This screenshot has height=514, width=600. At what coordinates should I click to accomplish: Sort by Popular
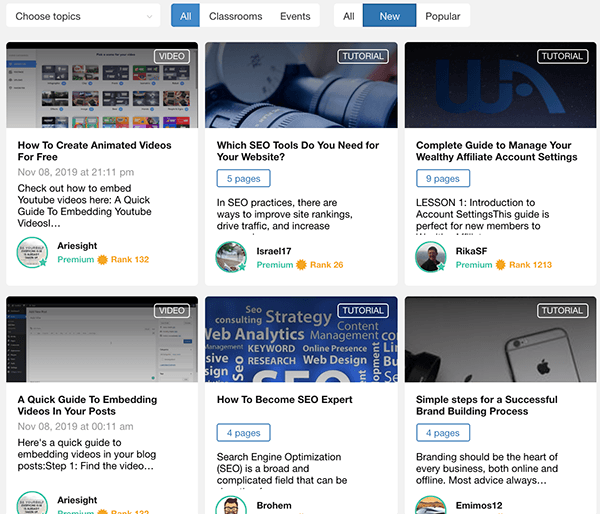click(443, 16)
